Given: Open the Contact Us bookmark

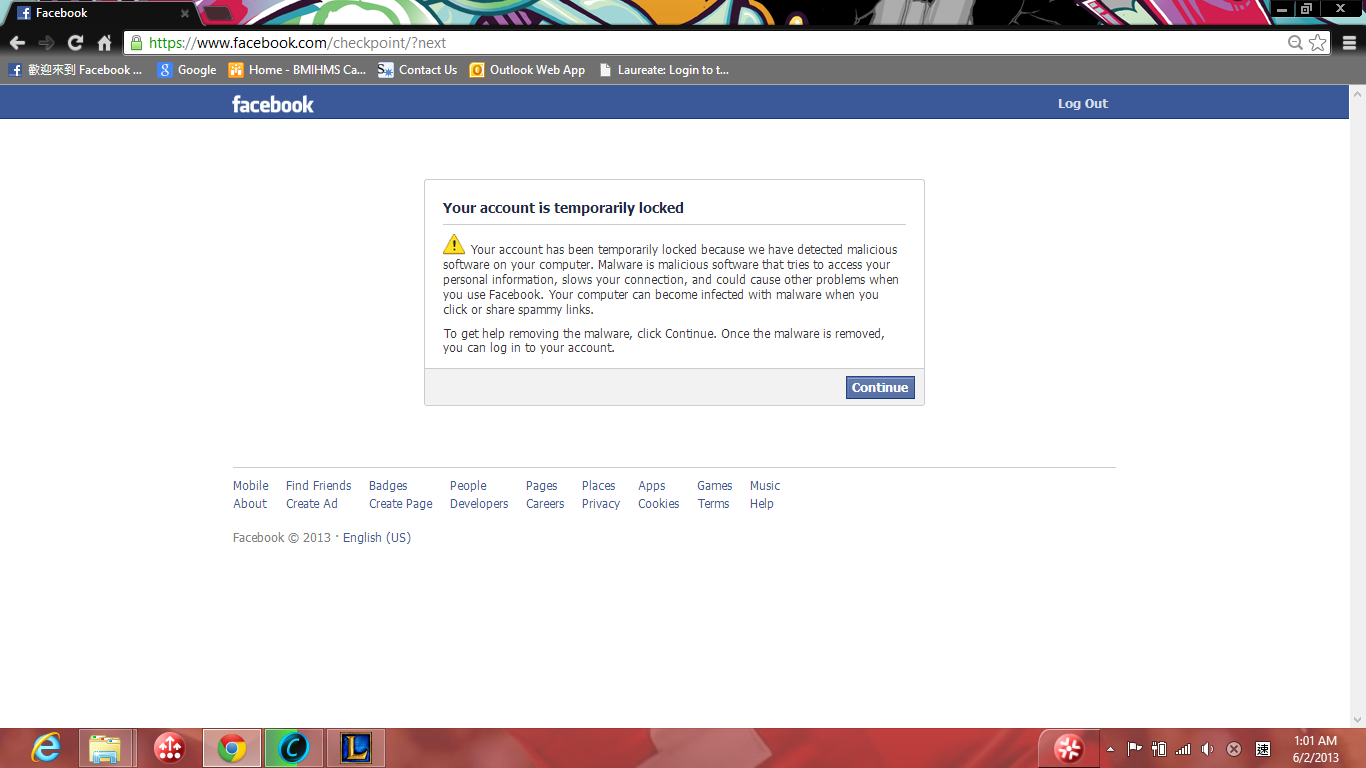Looking at the screenshot, I should click(418, 70).
